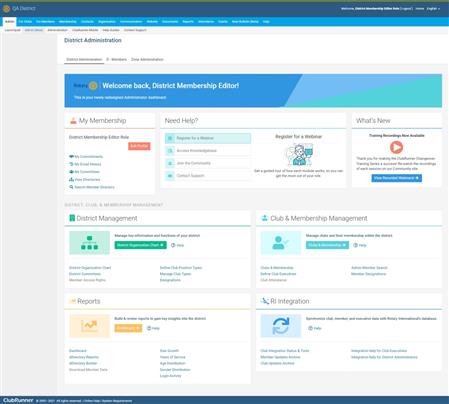Open the Search Member Directory link

[92, 187]
